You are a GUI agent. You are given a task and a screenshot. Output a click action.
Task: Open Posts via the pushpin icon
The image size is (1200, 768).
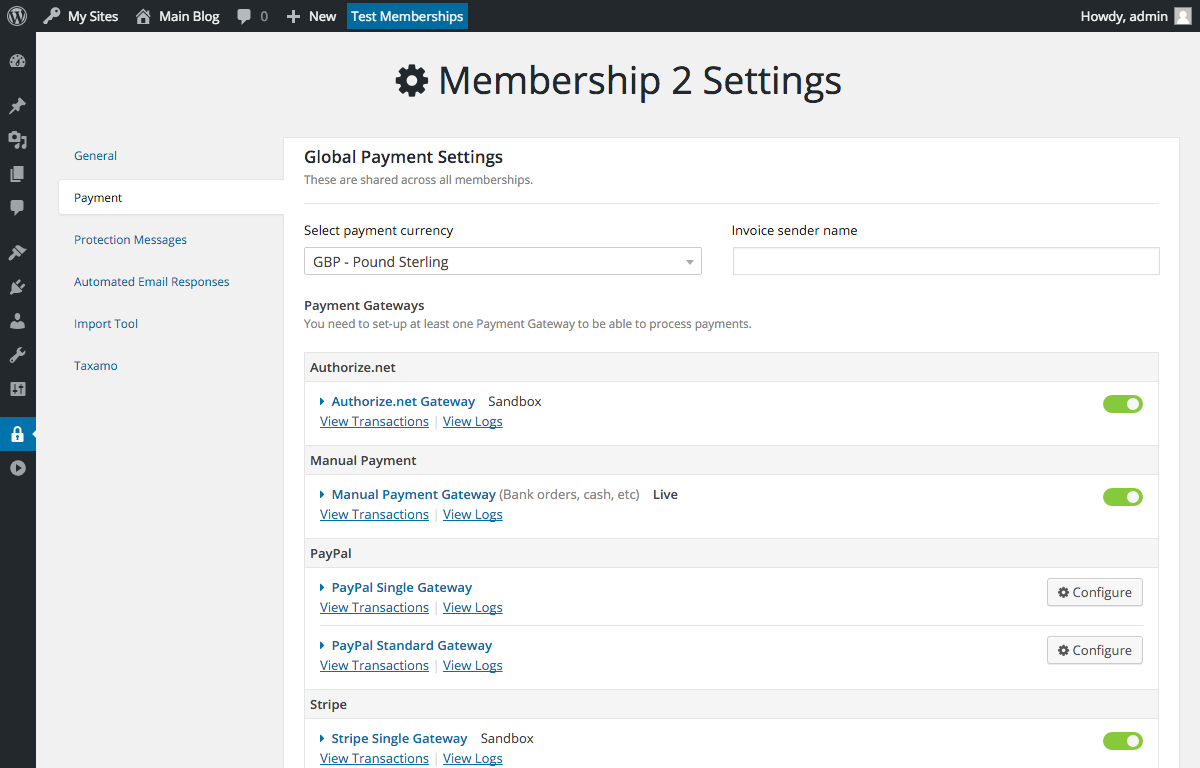click(17, 106)
